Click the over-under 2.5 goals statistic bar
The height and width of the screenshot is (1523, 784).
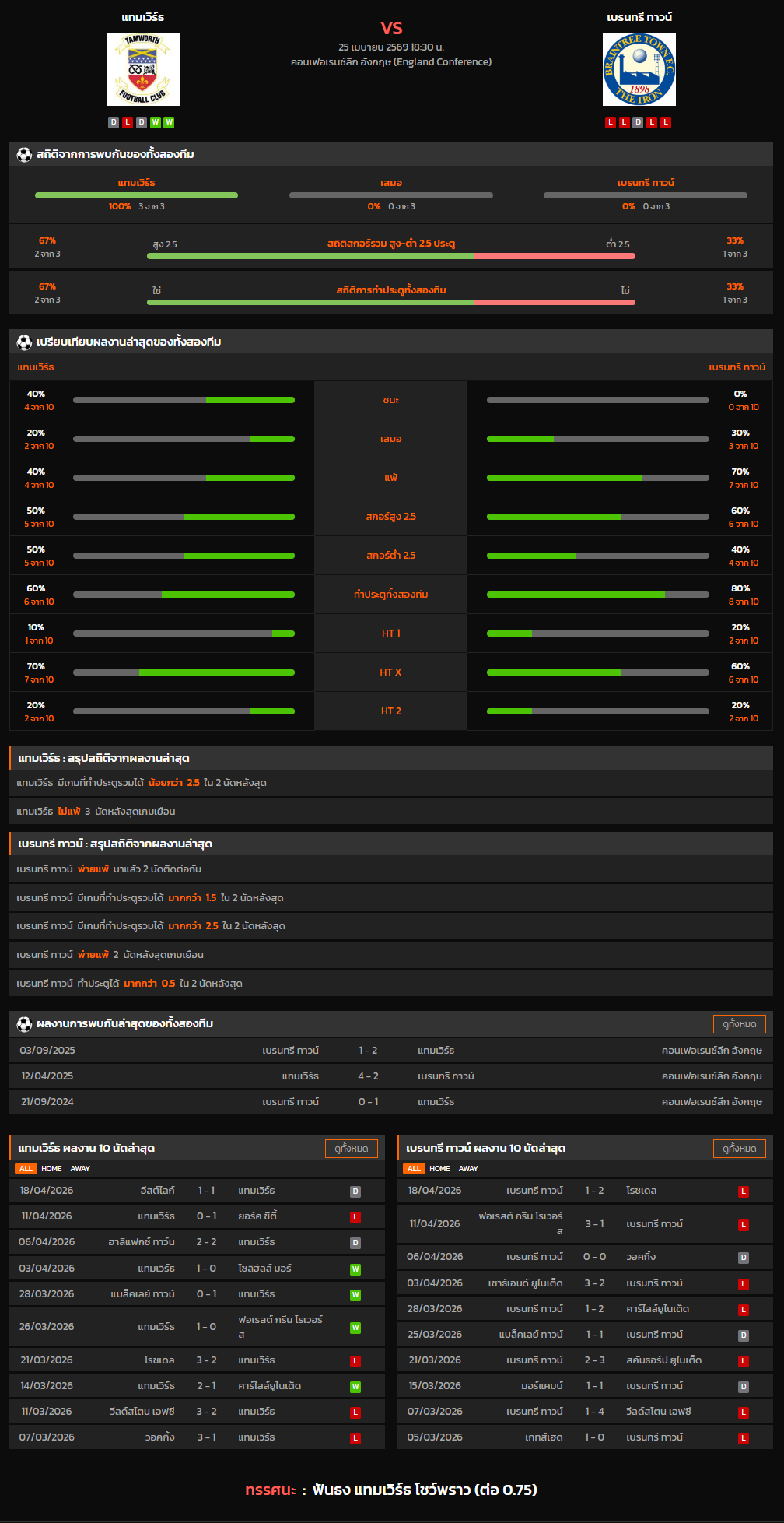pos(391,255)
